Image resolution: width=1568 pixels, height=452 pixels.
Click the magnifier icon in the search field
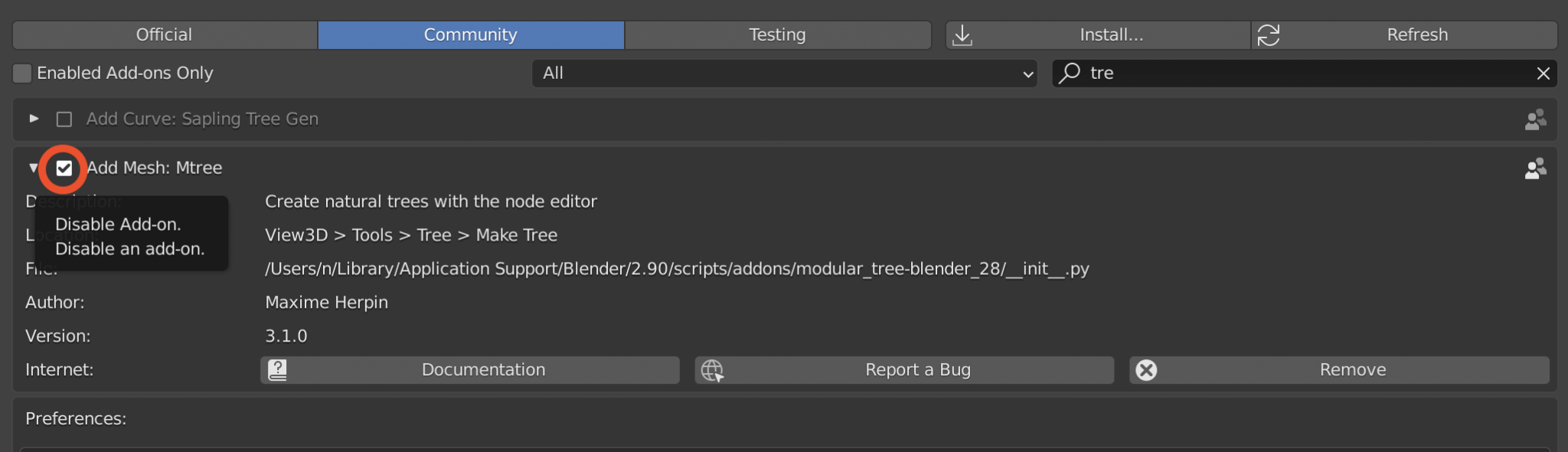(1071, 73)
